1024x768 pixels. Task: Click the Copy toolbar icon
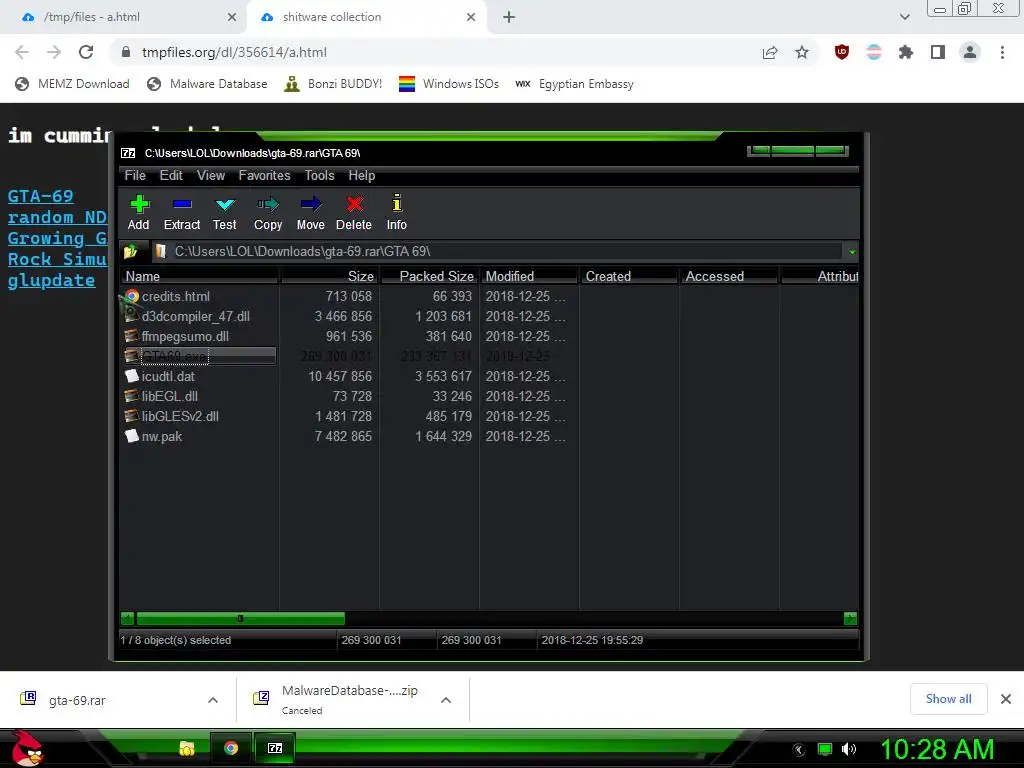pos(268,212)
